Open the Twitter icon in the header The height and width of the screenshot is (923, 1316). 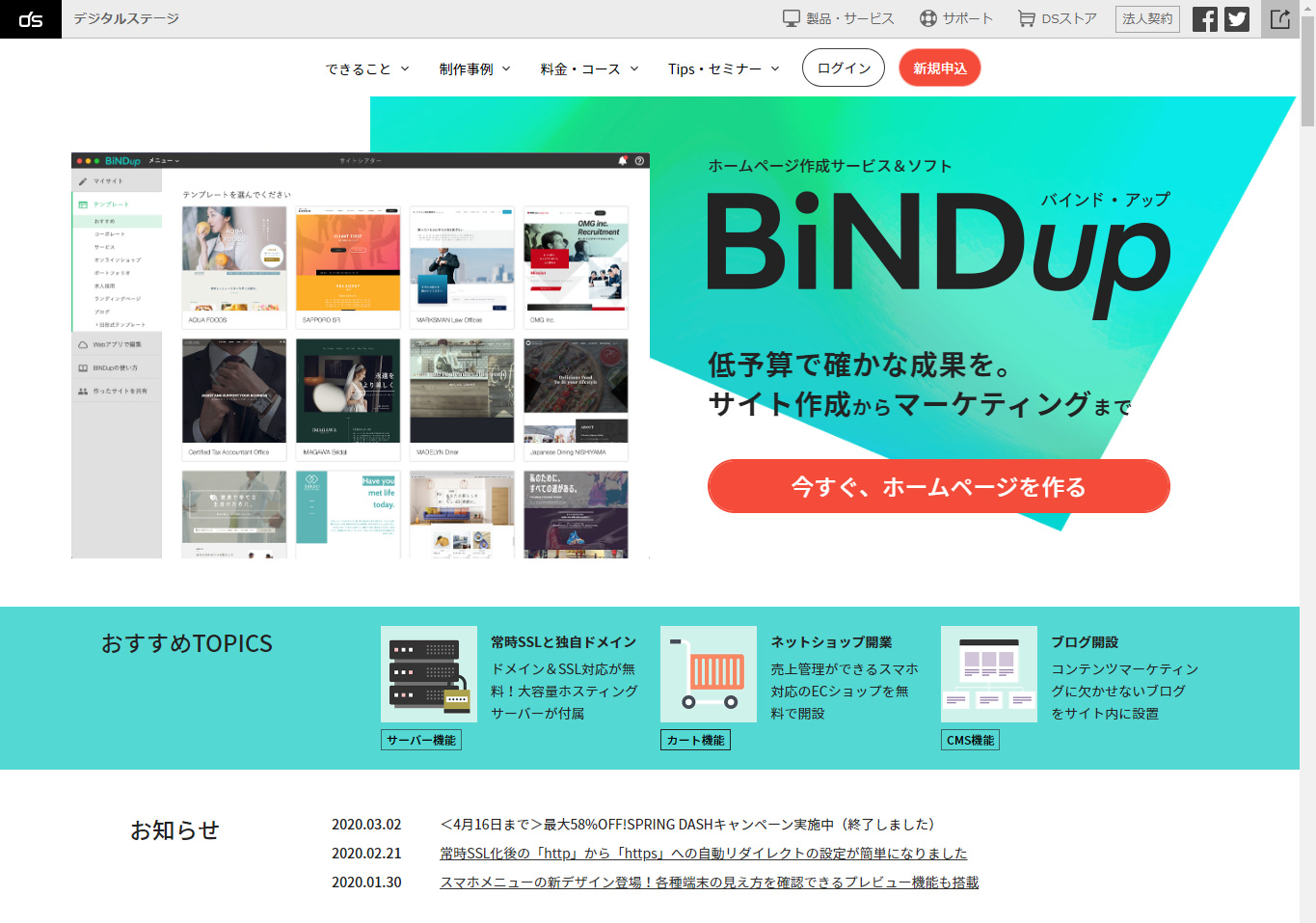[x=1237, y=19]
